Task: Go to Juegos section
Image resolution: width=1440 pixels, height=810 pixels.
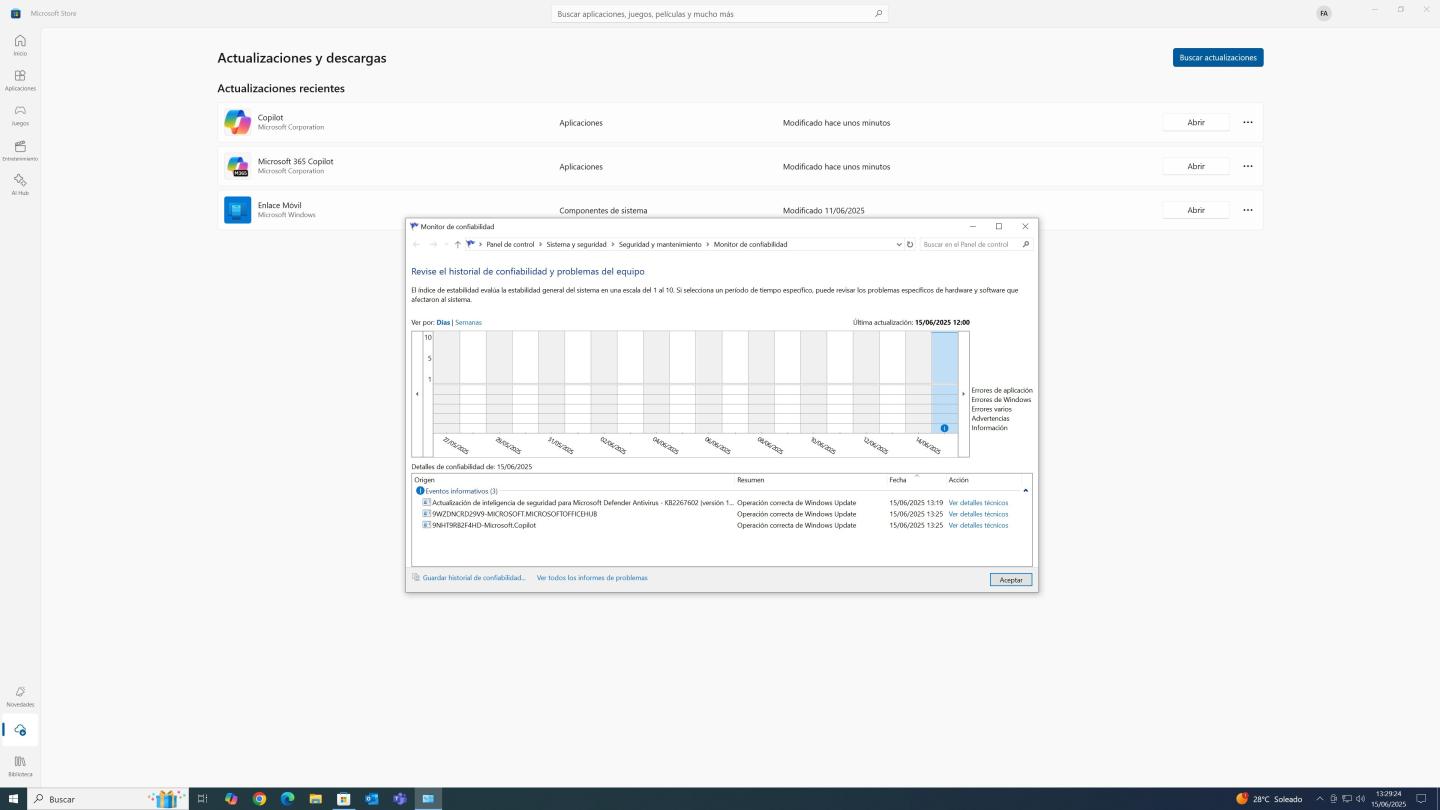Action: click(x=20, y=115)
